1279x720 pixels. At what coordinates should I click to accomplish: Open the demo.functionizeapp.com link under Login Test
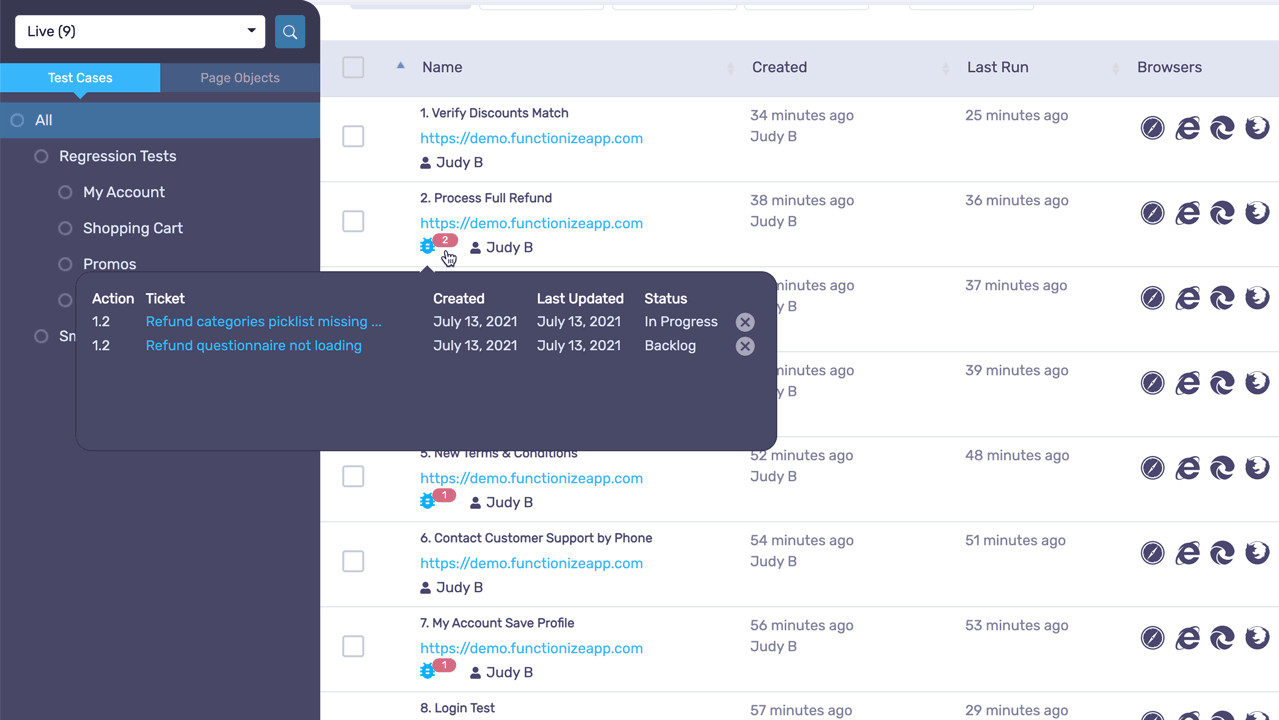[531, 718]
